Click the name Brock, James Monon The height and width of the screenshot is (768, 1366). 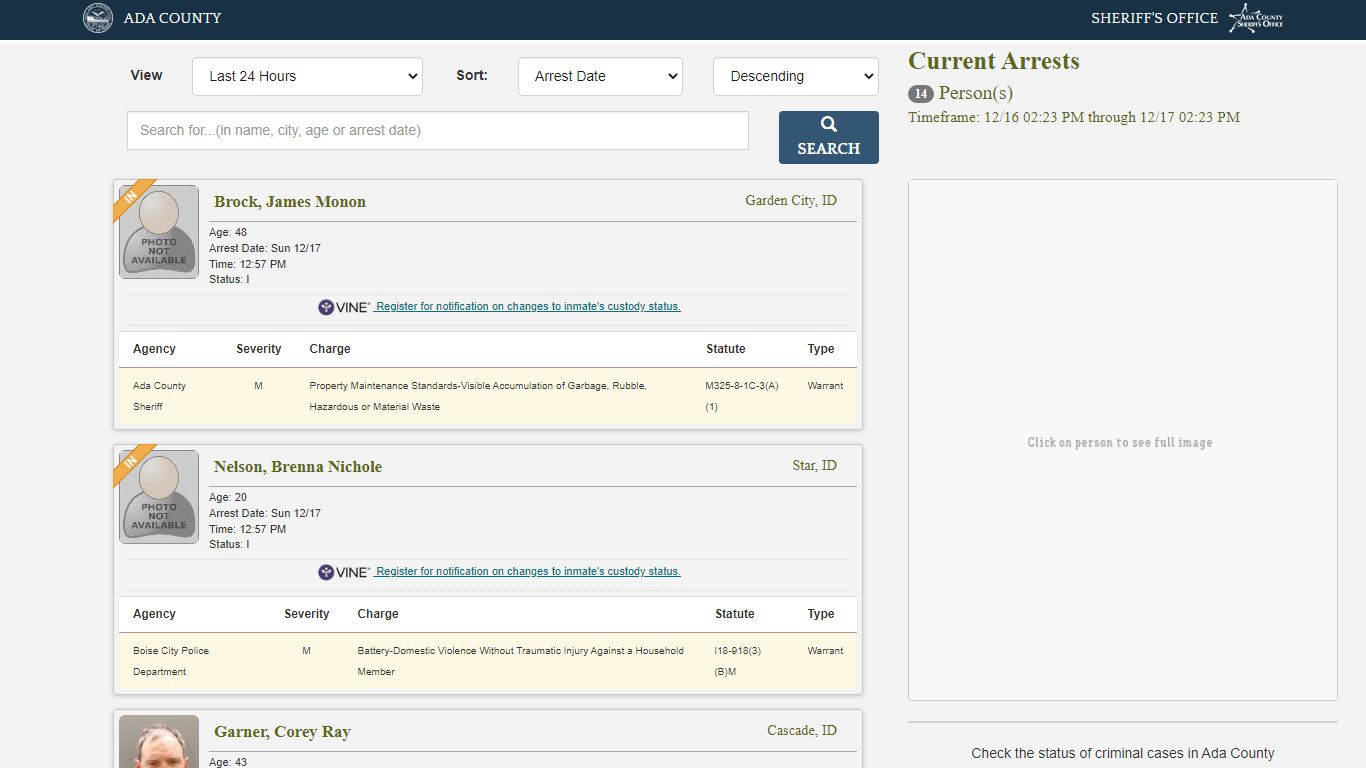pyautogui.click(x=290, y=202)
